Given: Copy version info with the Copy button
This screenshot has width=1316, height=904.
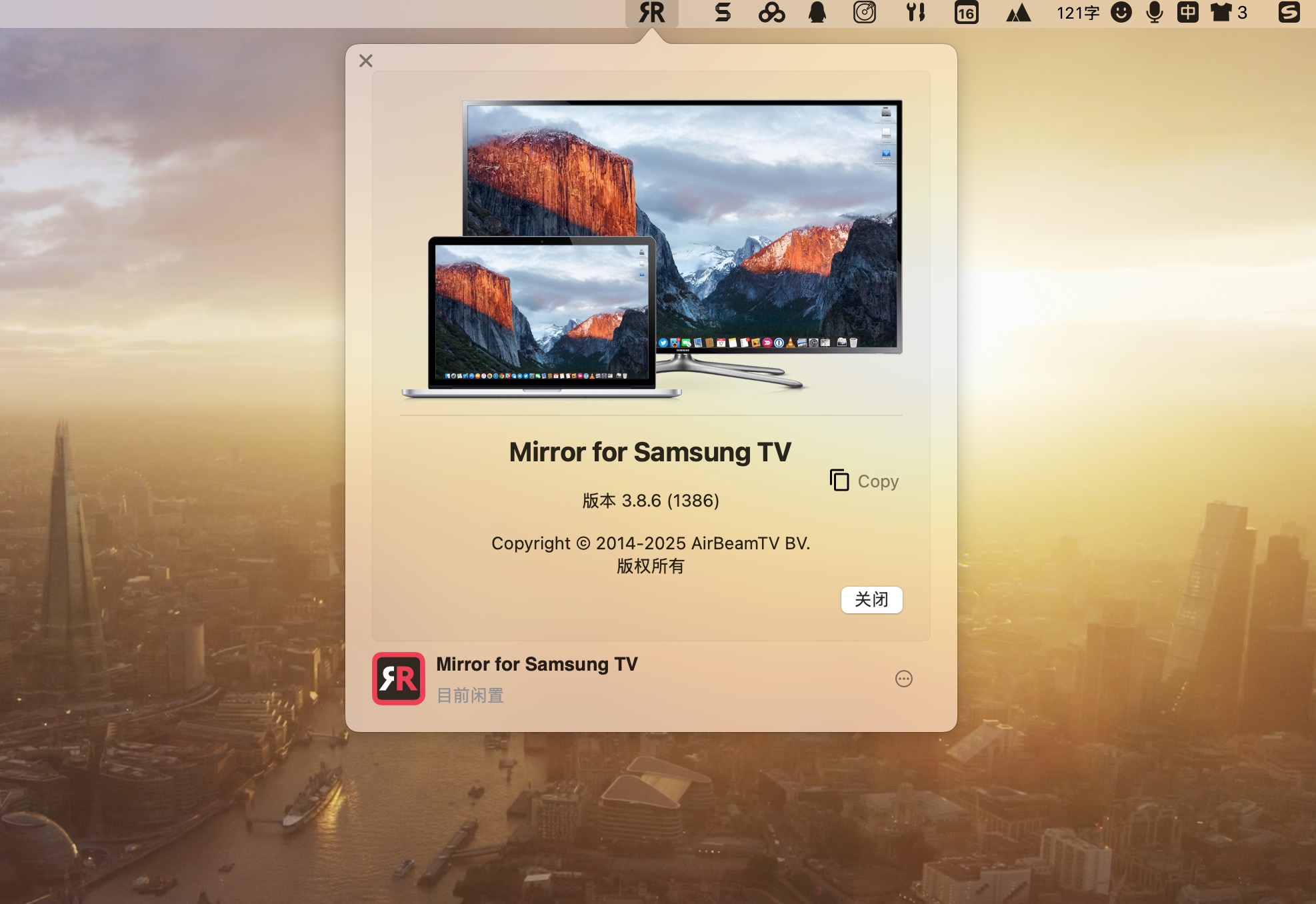Looking at the screenshot, I should [864, 481].
